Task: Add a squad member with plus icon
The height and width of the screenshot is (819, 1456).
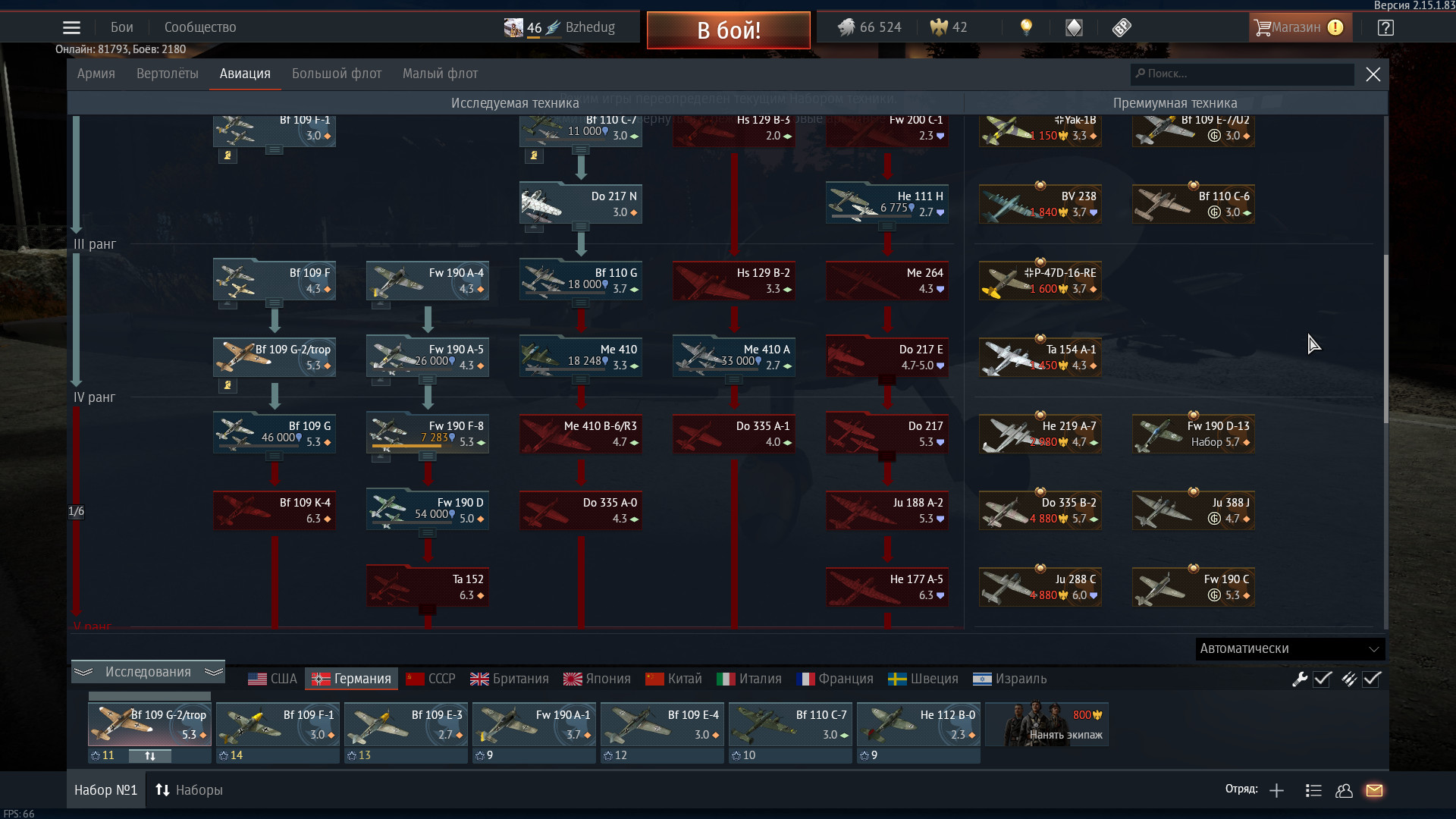Action: coord(1277,791)
